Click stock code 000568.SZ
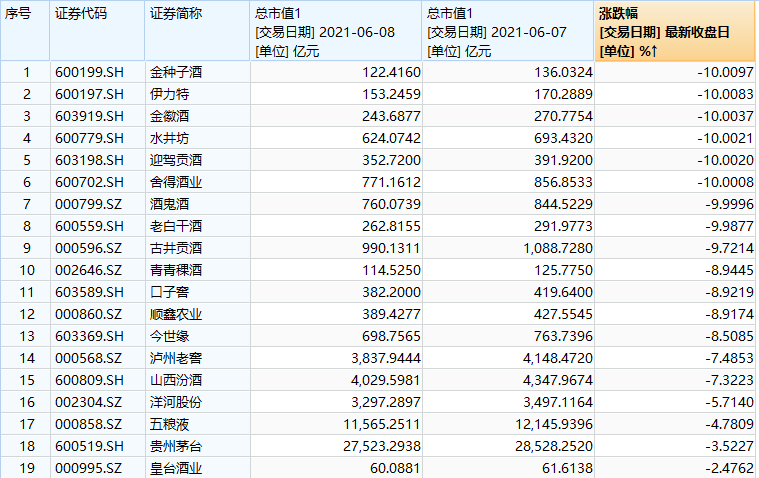This screenshot has width=759, height=478. [x=89, y=358]
